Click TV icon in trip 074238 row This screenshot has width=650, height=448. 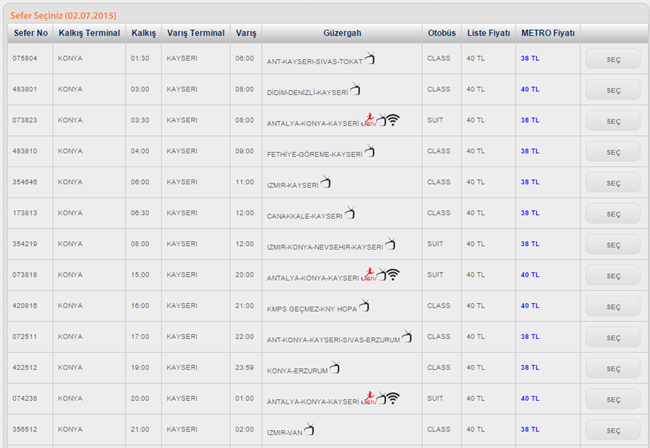(x=381, y=398)
